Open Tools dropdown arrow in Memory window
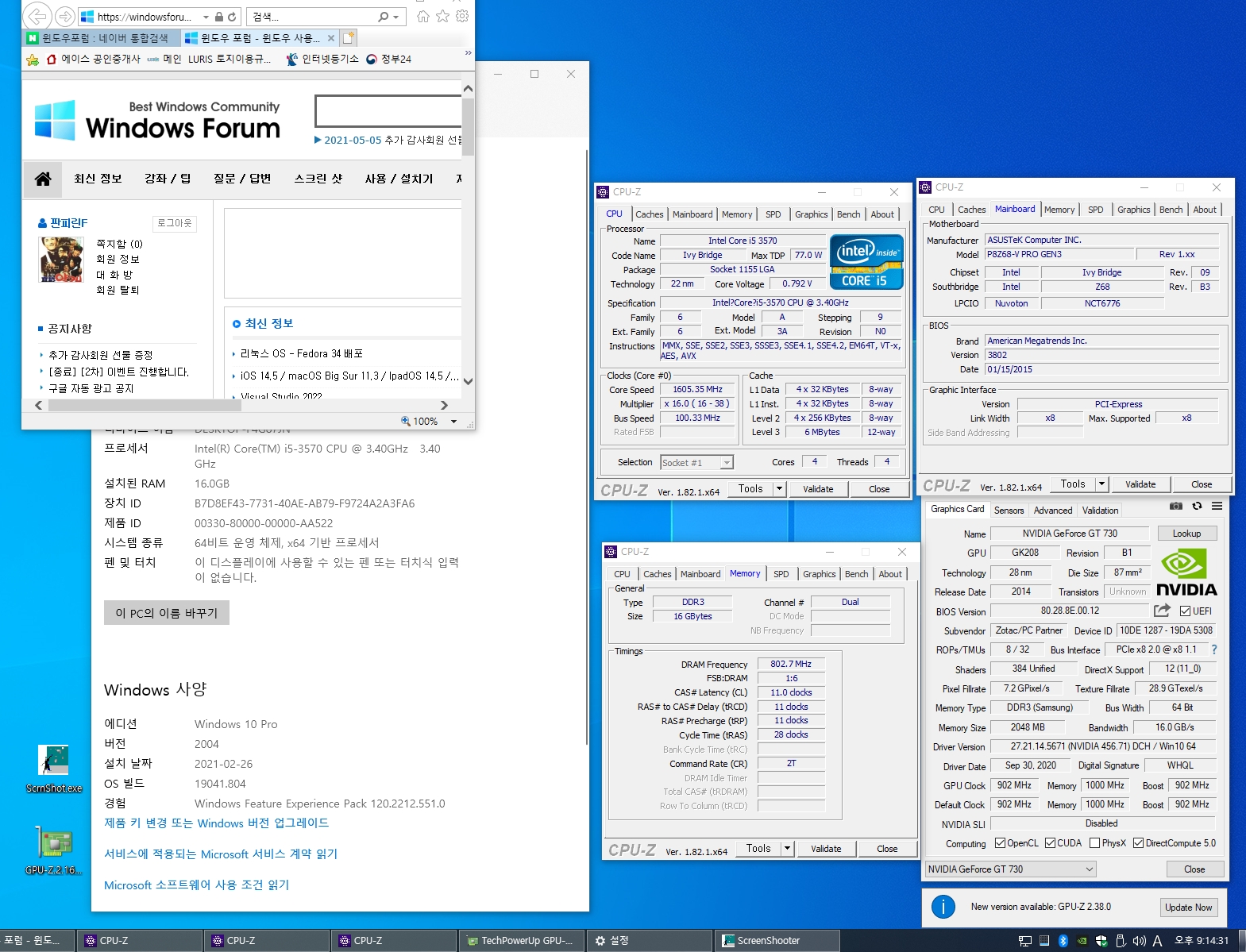 pos(788,849)
